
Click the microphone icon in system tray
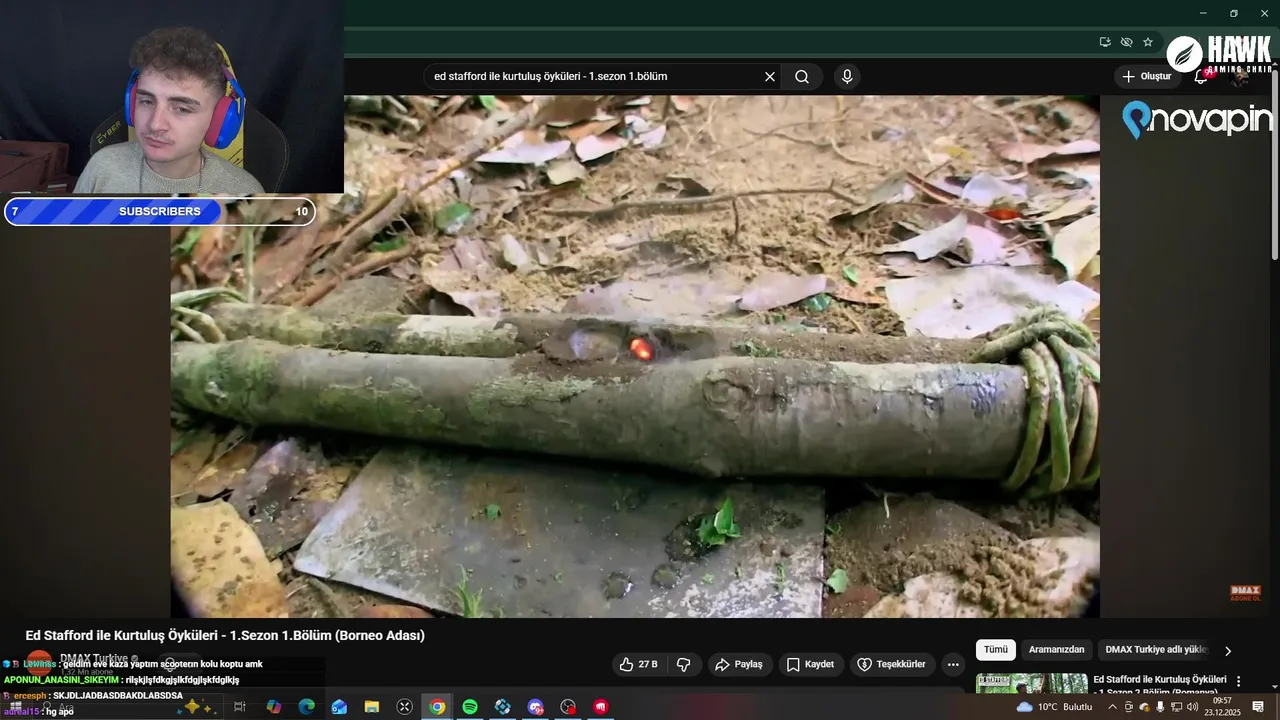point(1160,707)
